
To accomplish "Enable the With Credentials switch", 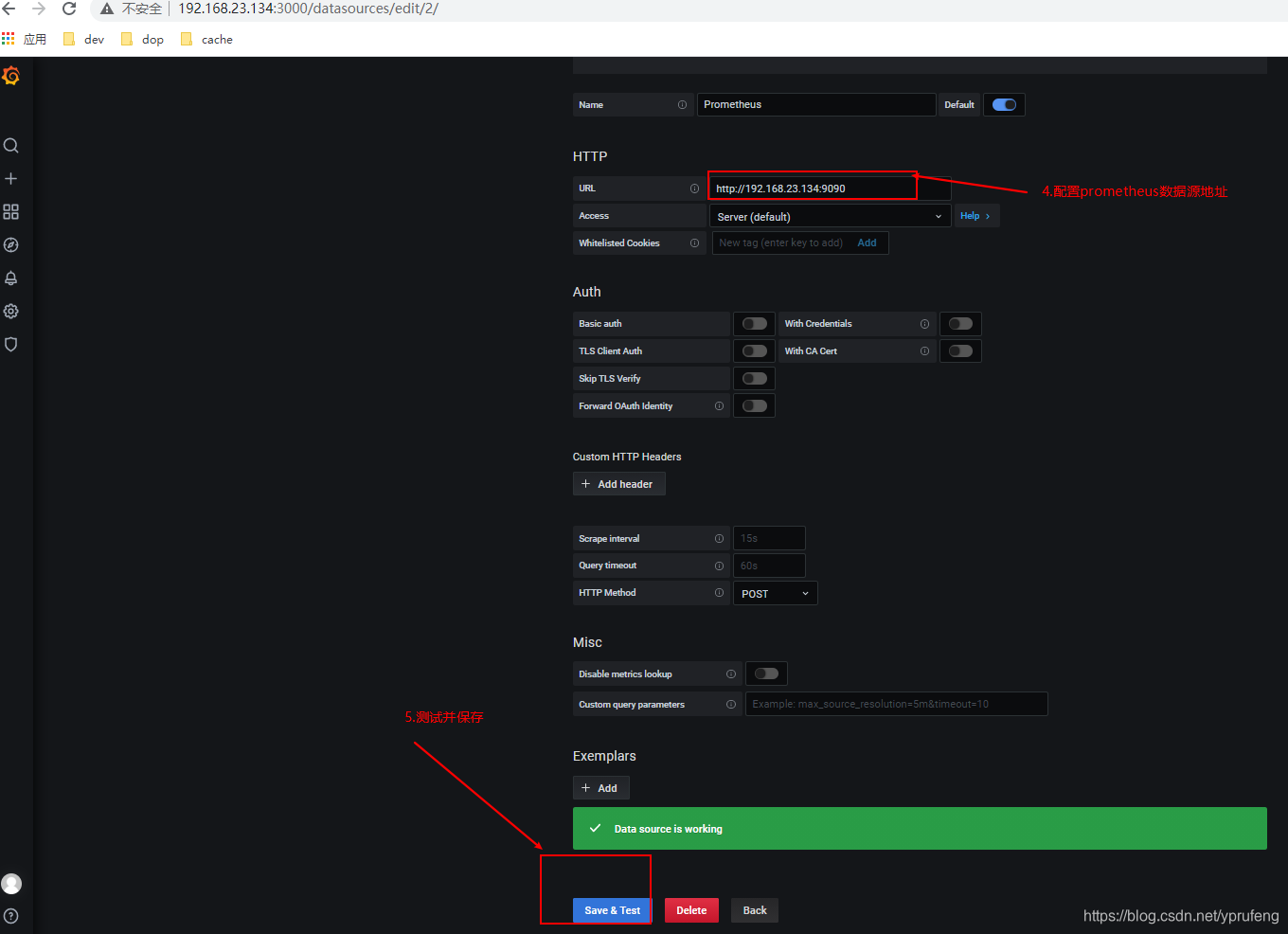I will 960,324.
